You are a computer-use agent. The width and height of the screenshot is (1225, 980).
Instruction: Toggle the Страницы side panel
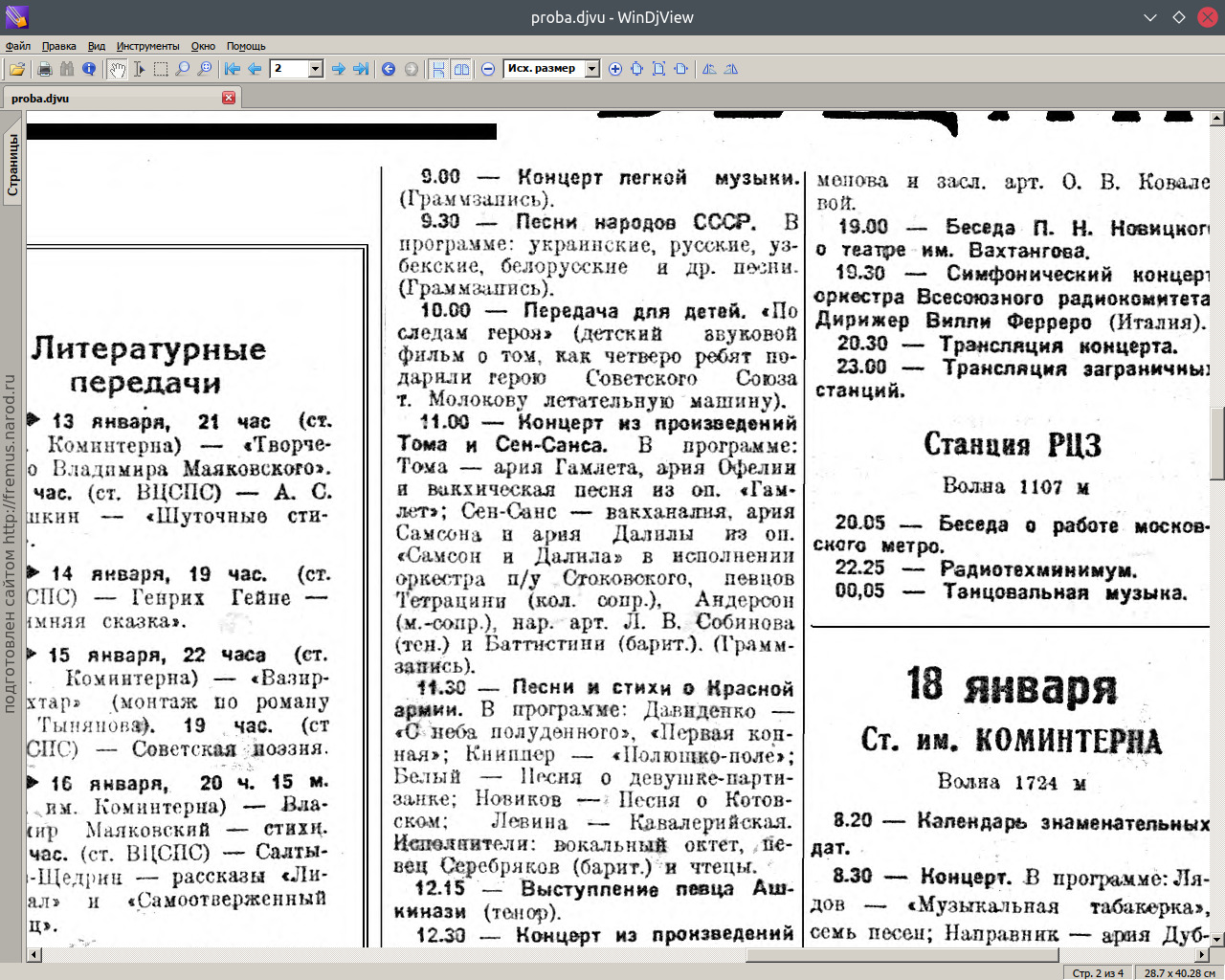(12, 165)
